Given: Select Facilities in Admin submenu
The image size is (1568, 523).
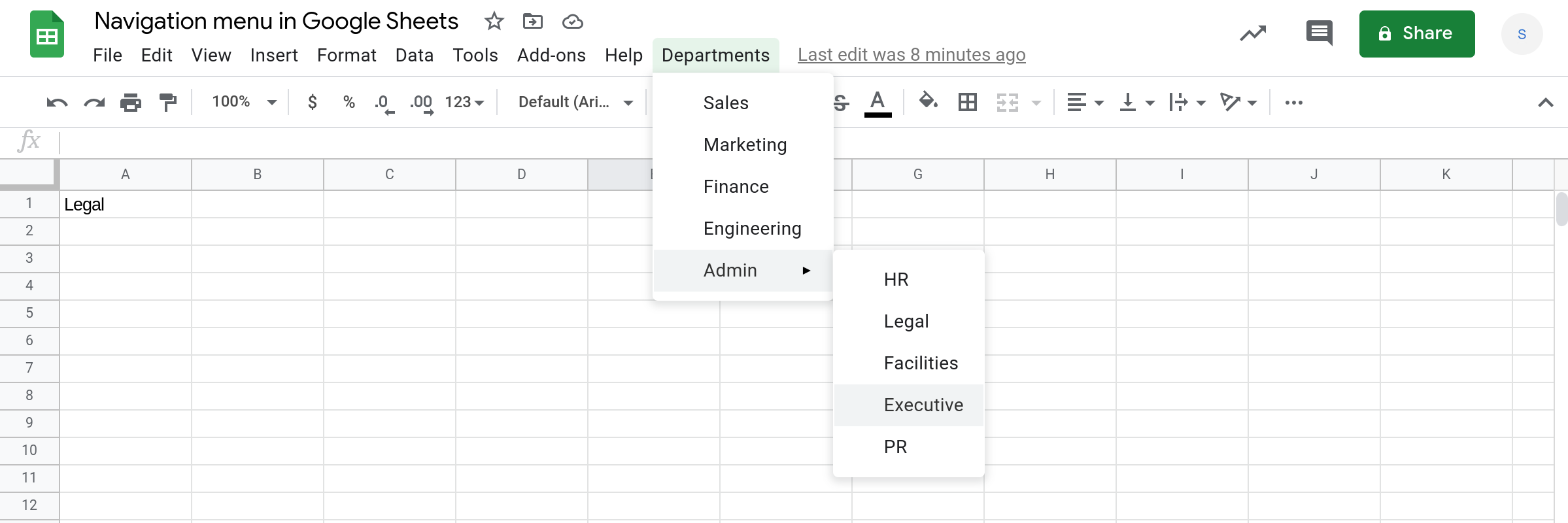Looking at the screenshot, I should tap(909, 363).
